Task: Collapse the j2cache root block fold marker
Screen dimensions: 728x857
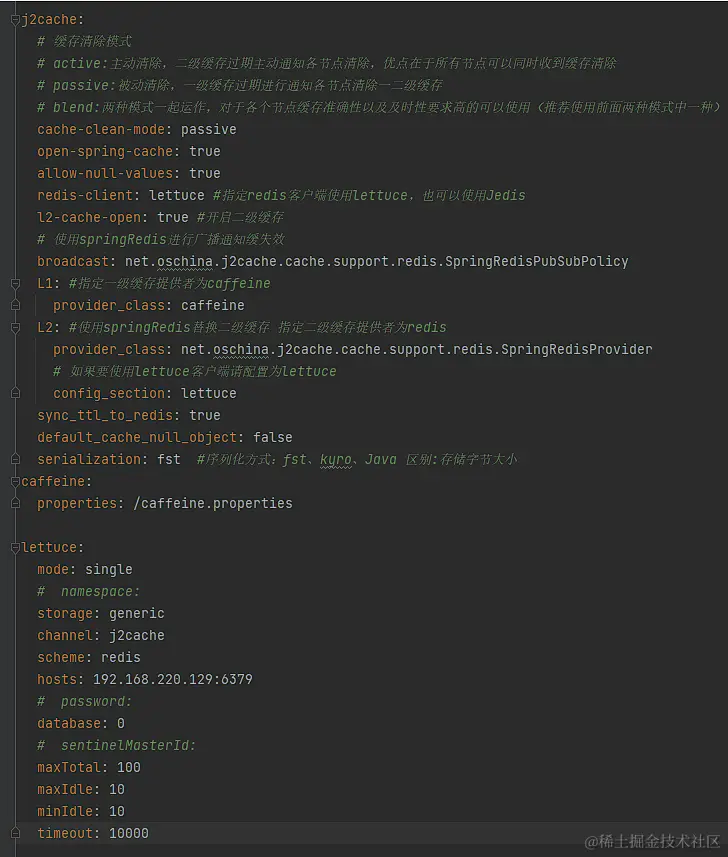Action: click(15, 20)
